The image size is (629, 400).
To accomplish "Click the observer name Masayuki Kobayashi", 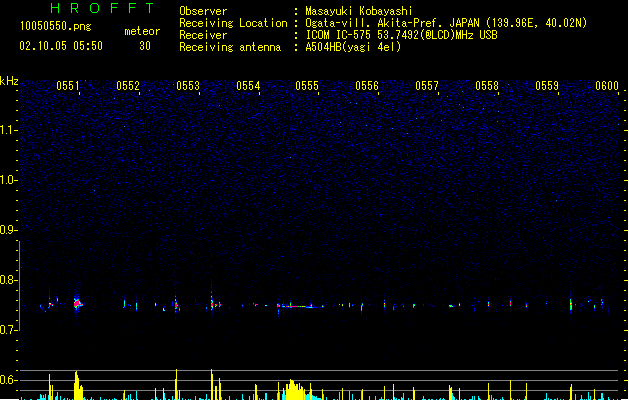I will tap(359, 11).
